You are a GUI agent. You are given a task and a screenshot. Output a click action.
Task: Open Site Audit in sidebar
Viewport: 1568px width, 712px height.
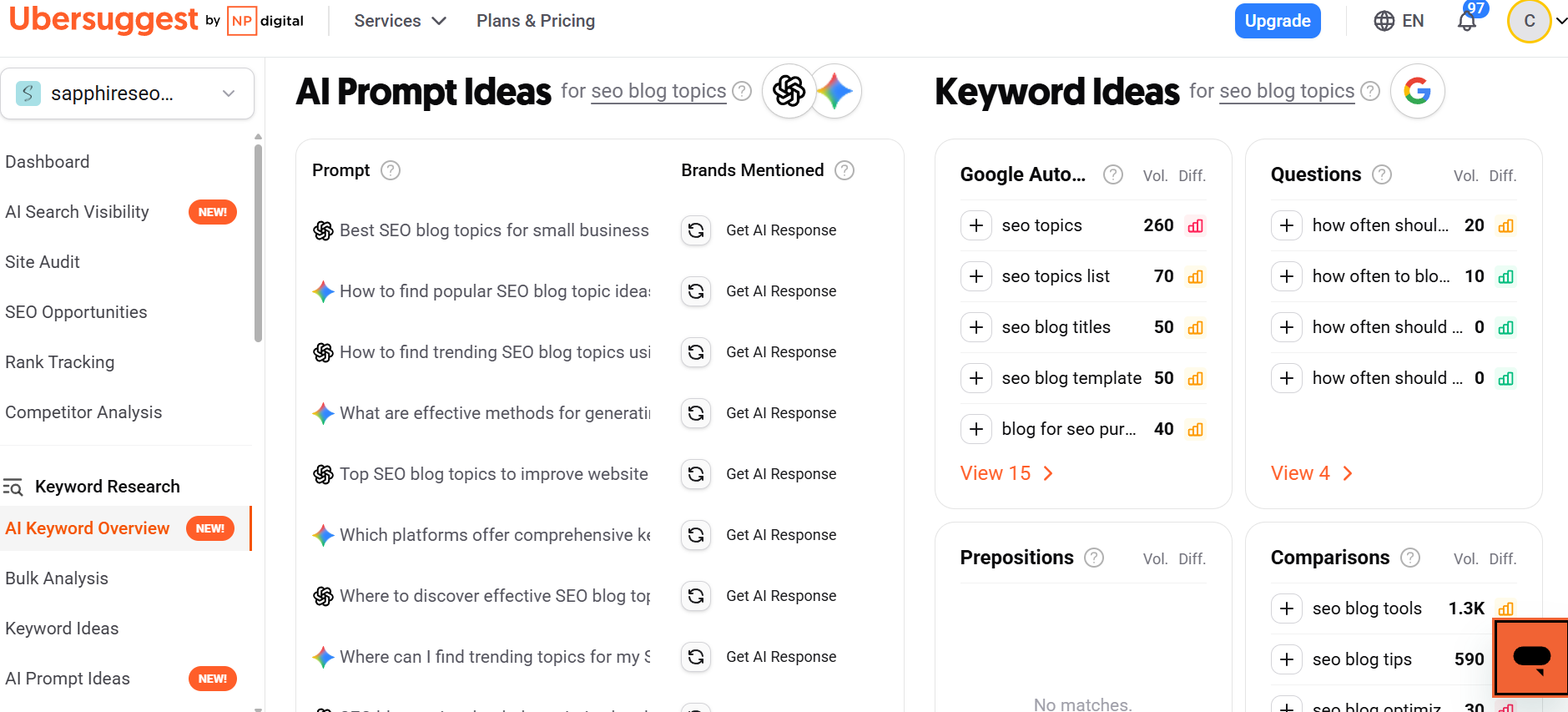43,262
